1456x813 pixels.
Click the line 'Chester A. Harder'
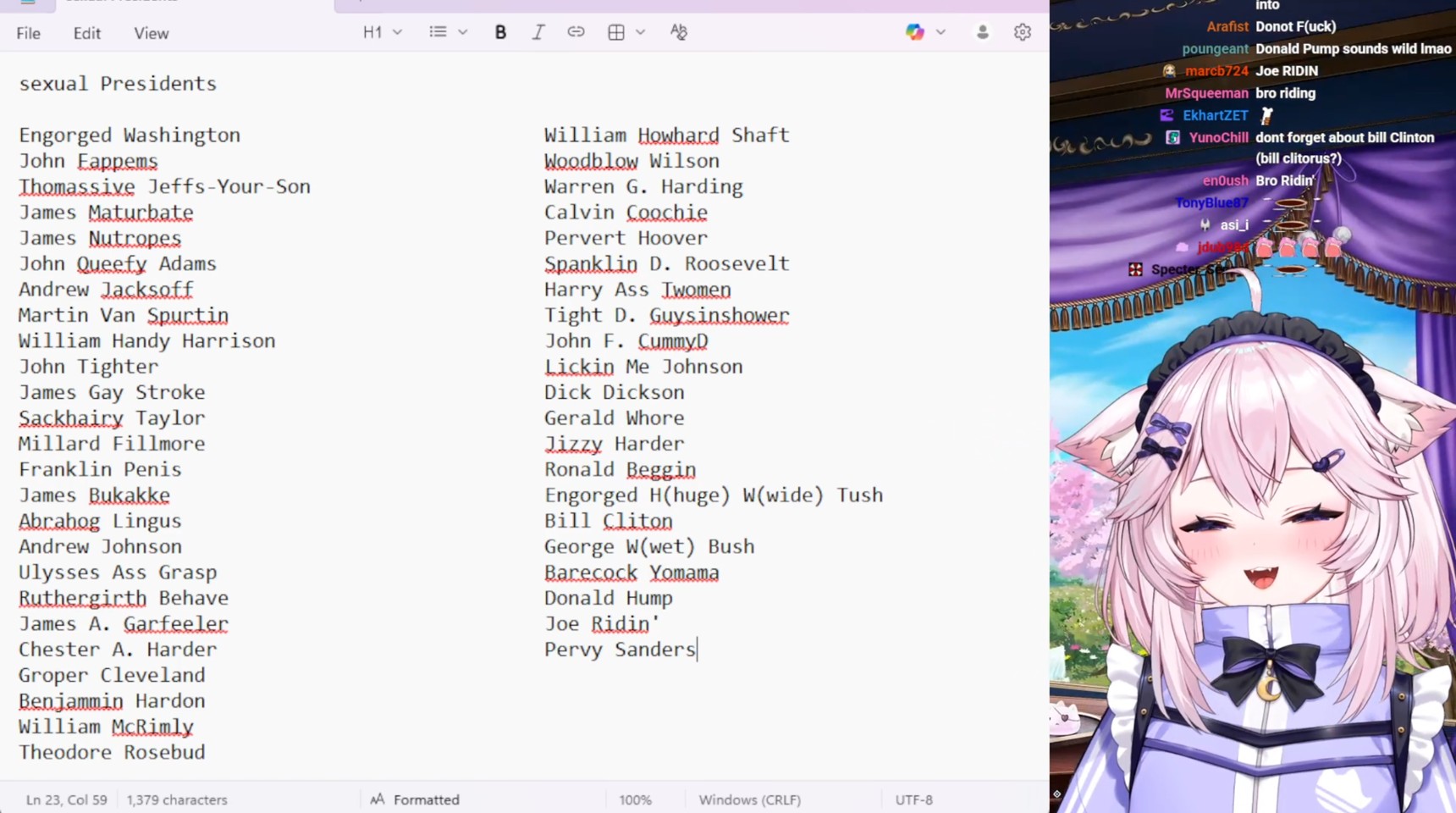coord(118,650)
